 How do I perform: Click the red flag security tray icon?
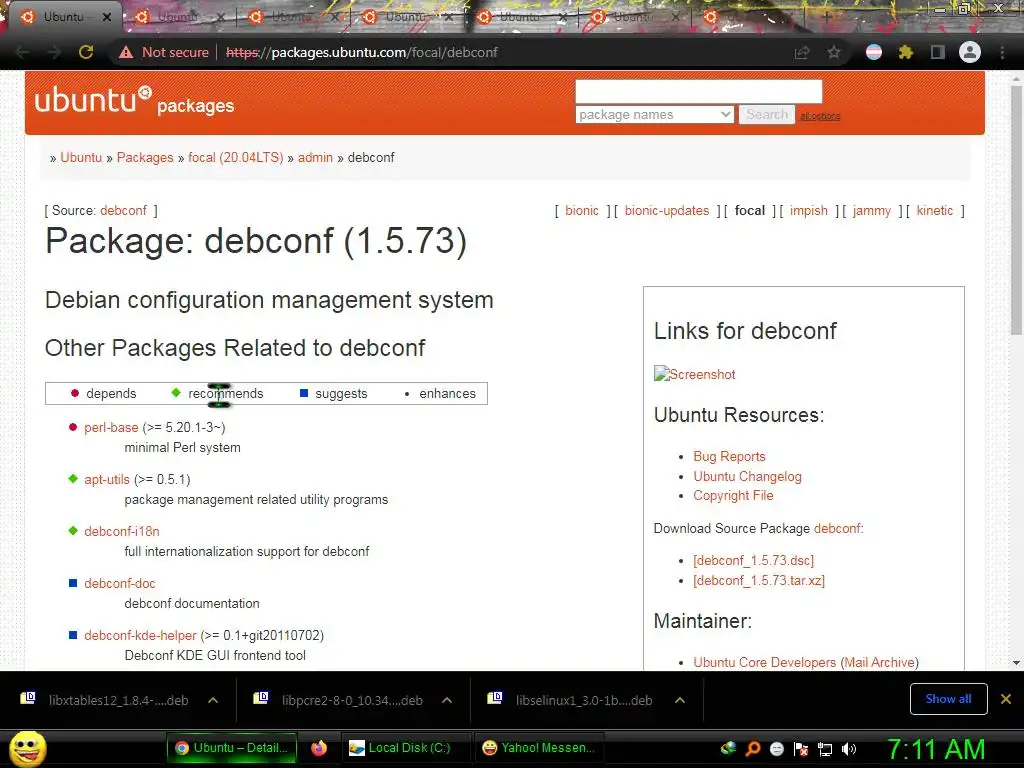[x=801, y=749]
